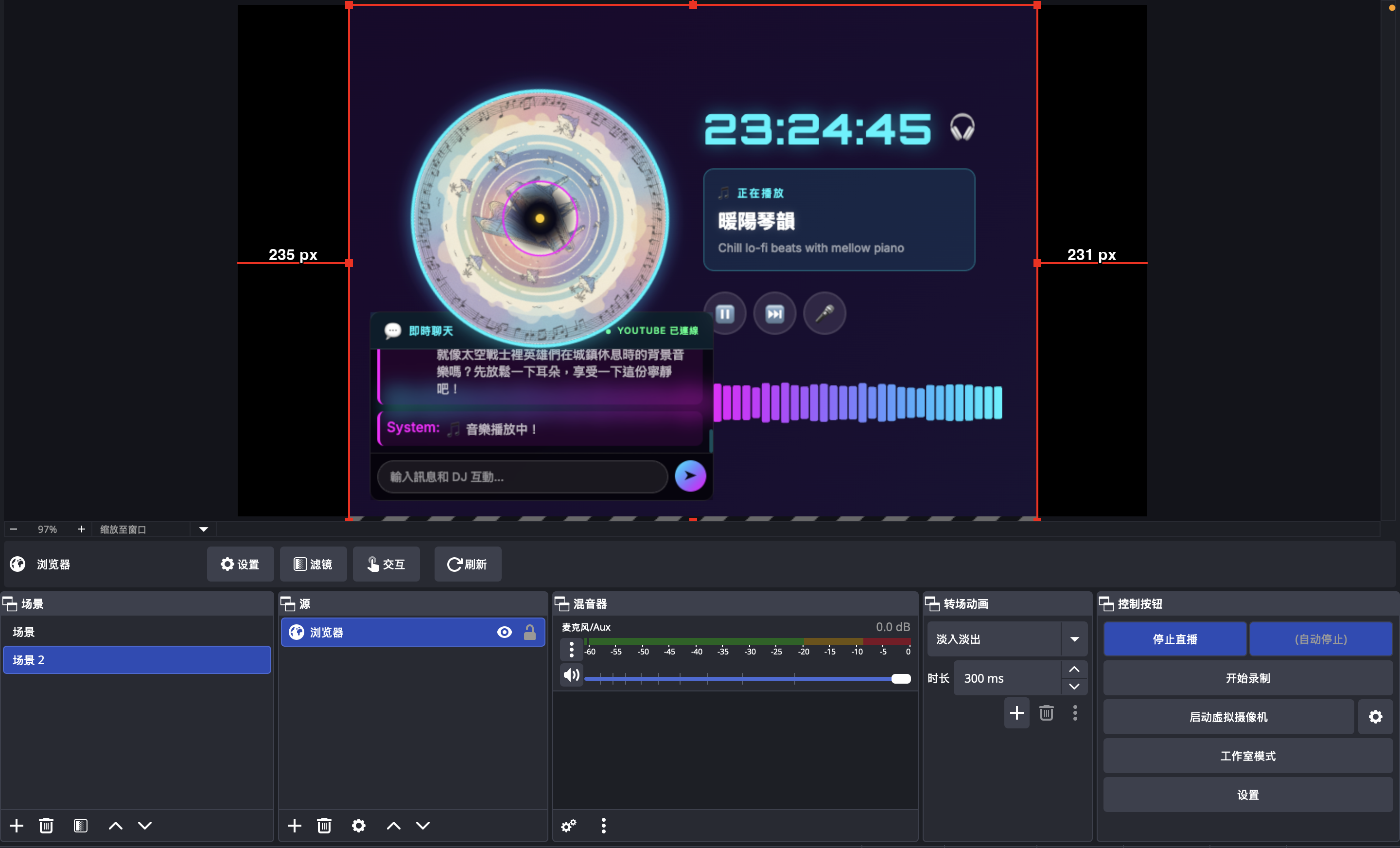Click the 开始录制 button
1400x848 pixels.
point(1247,677)
